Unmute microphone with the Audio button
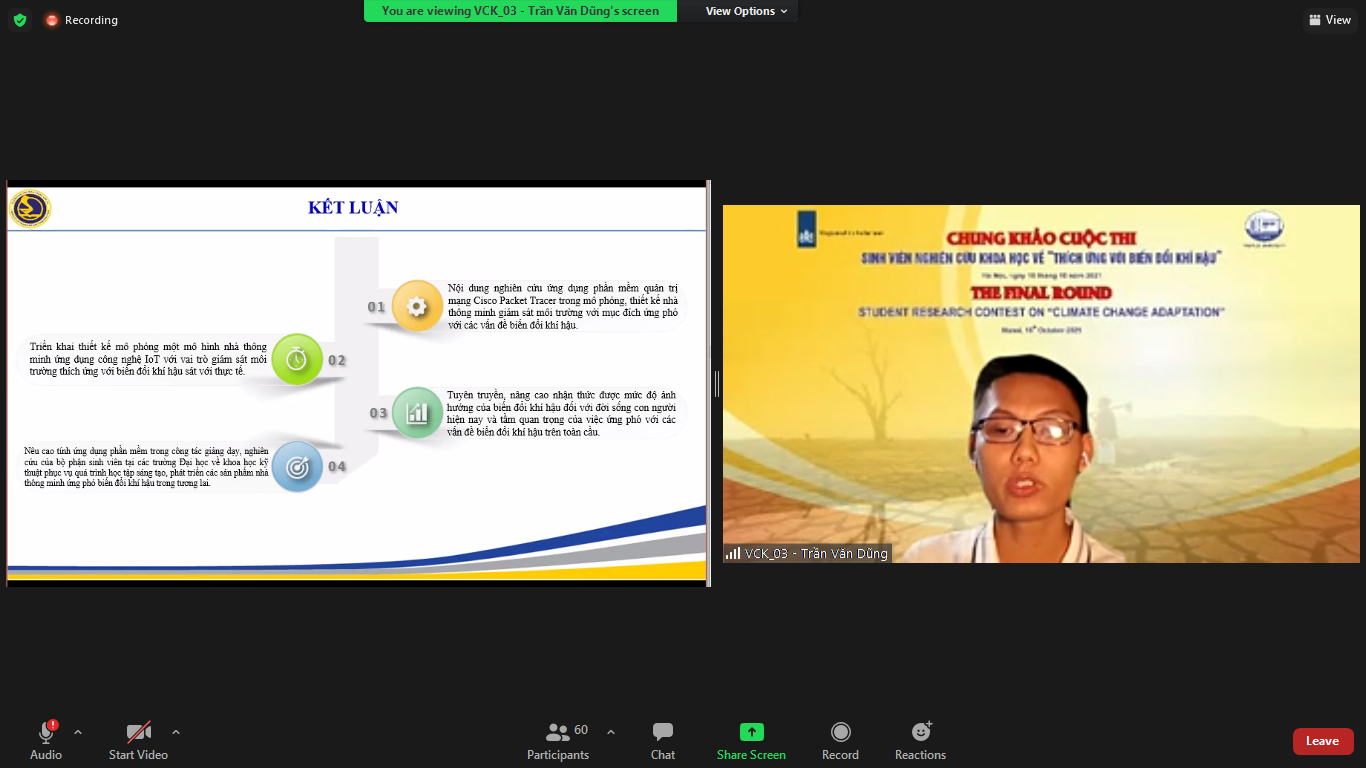Screen dimensions: 1366x768 tap(46, 741)
